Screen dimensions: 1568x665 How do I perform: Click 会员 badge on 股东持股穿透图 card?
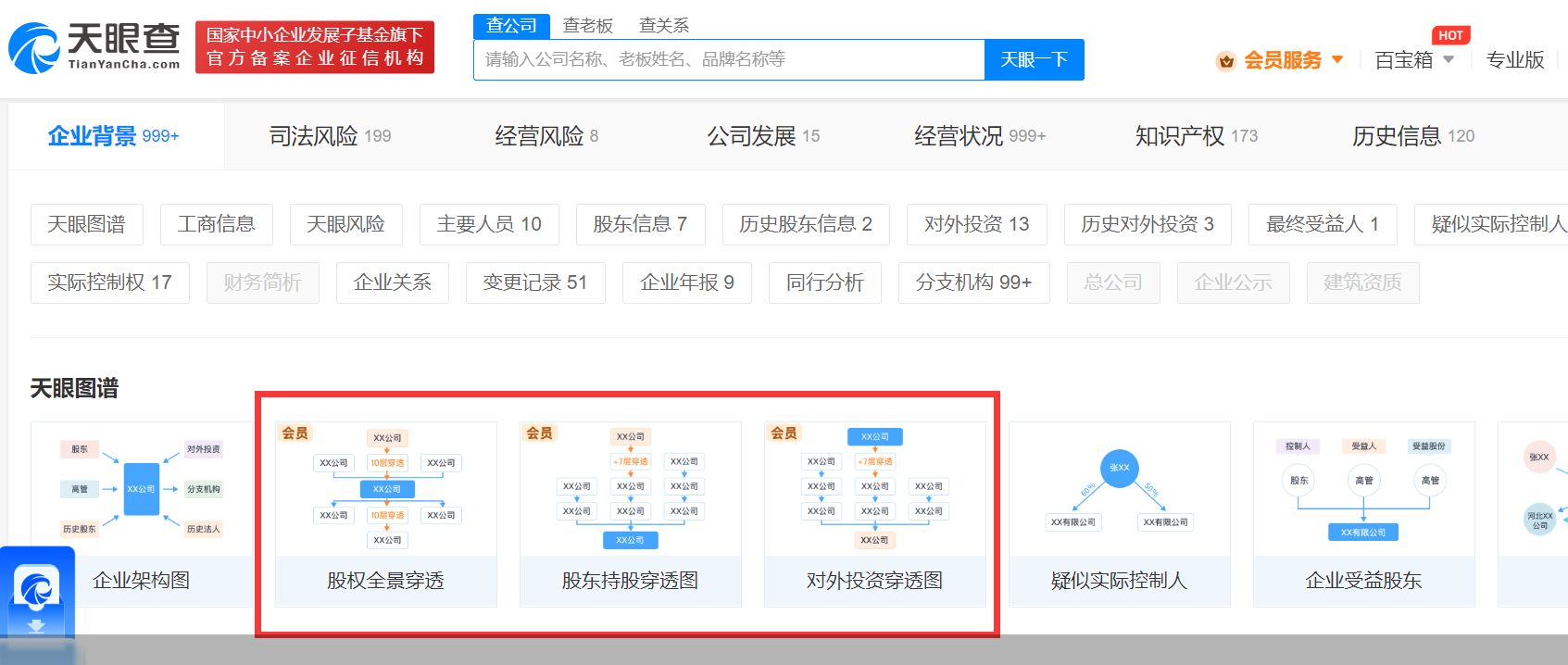point(539,433)
